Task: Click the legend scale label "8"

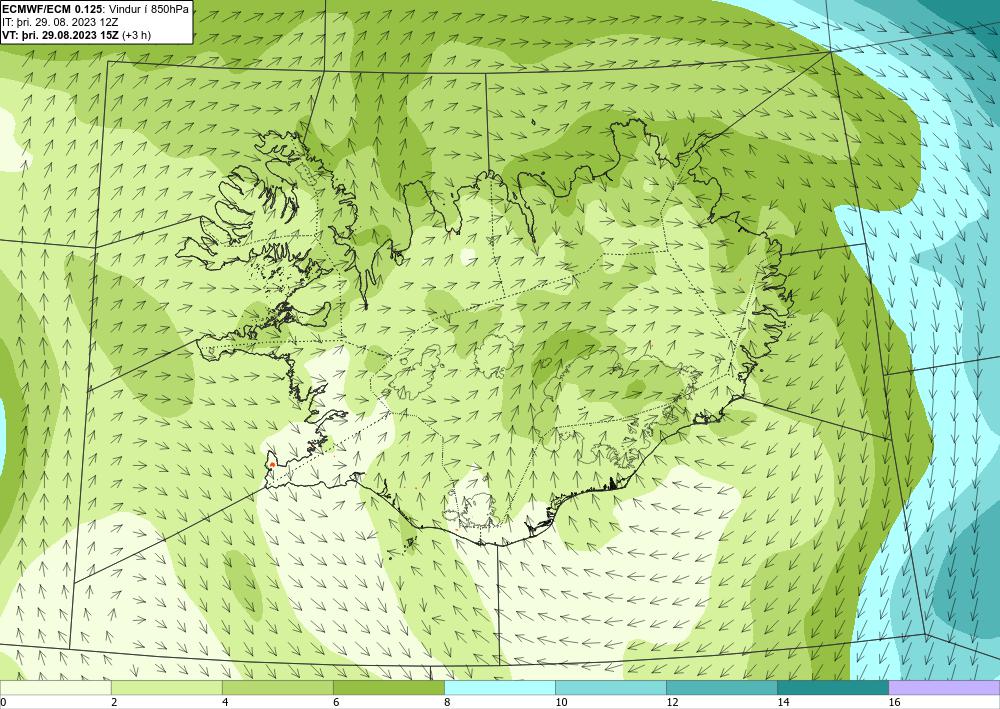Action: (447, 702)
